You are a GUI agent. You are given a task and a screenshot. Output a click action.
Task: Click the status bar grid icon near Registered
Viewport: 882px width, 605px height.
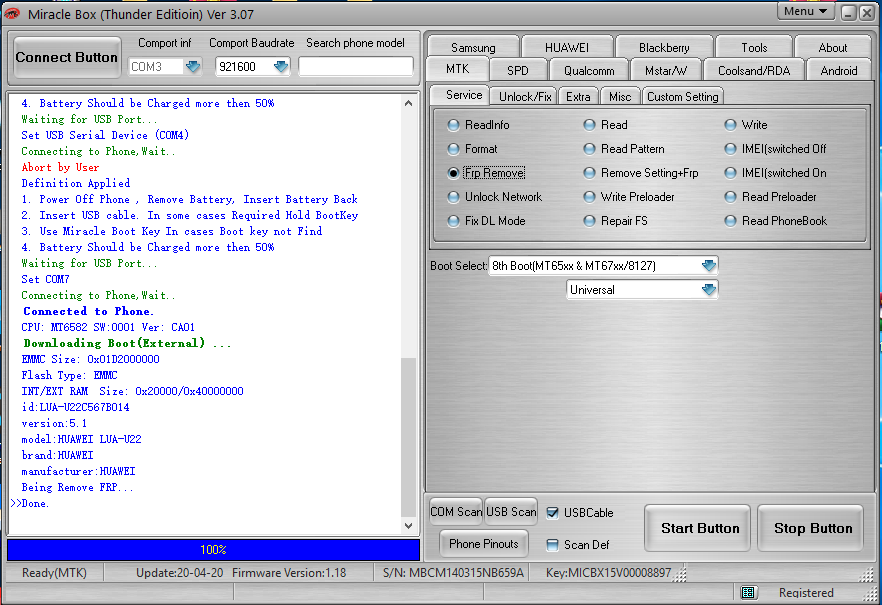point(748,592)
